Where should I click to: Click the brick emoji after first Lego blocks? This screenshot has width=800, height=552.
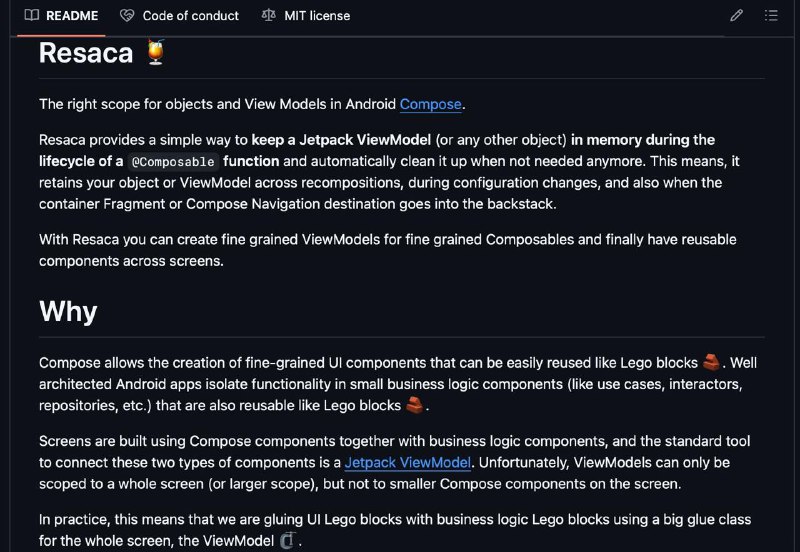[x=711, y=362]
